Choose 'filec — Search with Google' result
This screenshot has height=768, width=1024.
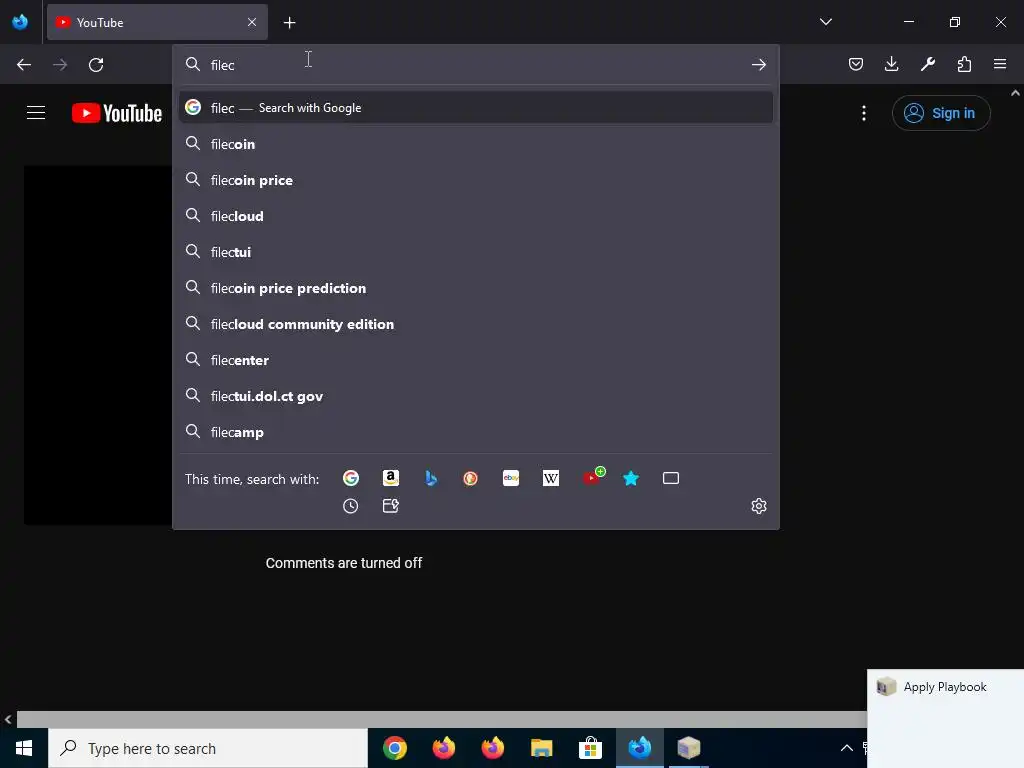coord(475,108)
